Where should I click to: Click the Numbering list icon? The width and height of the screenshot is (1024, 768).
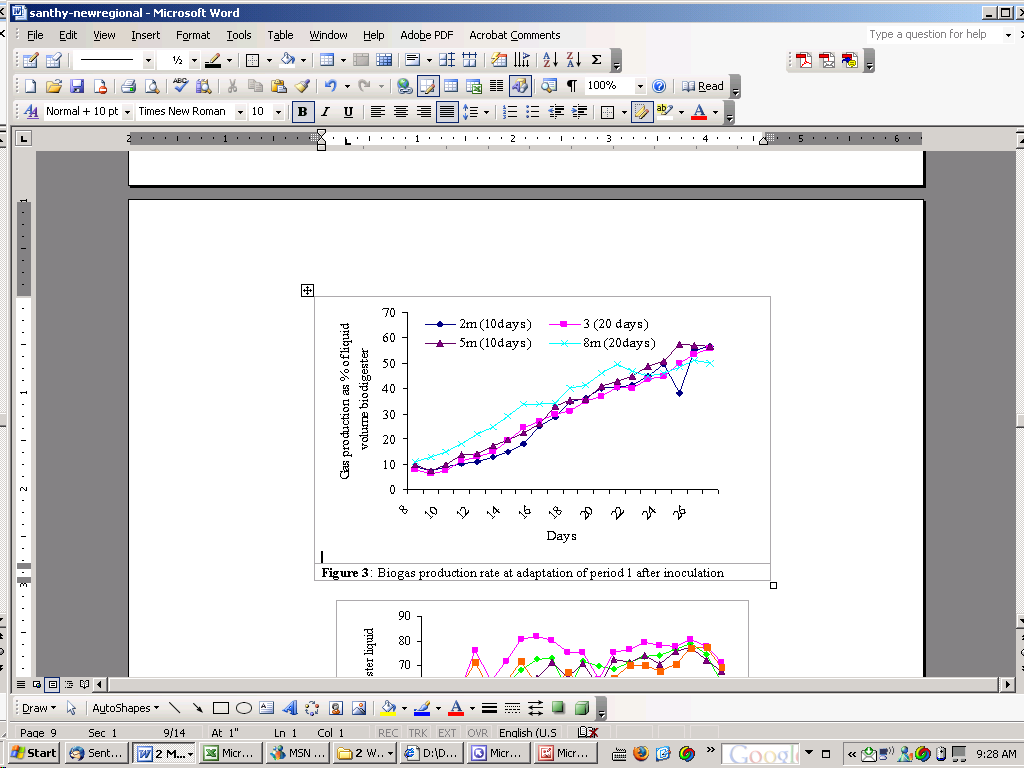[x=510, y=112]
